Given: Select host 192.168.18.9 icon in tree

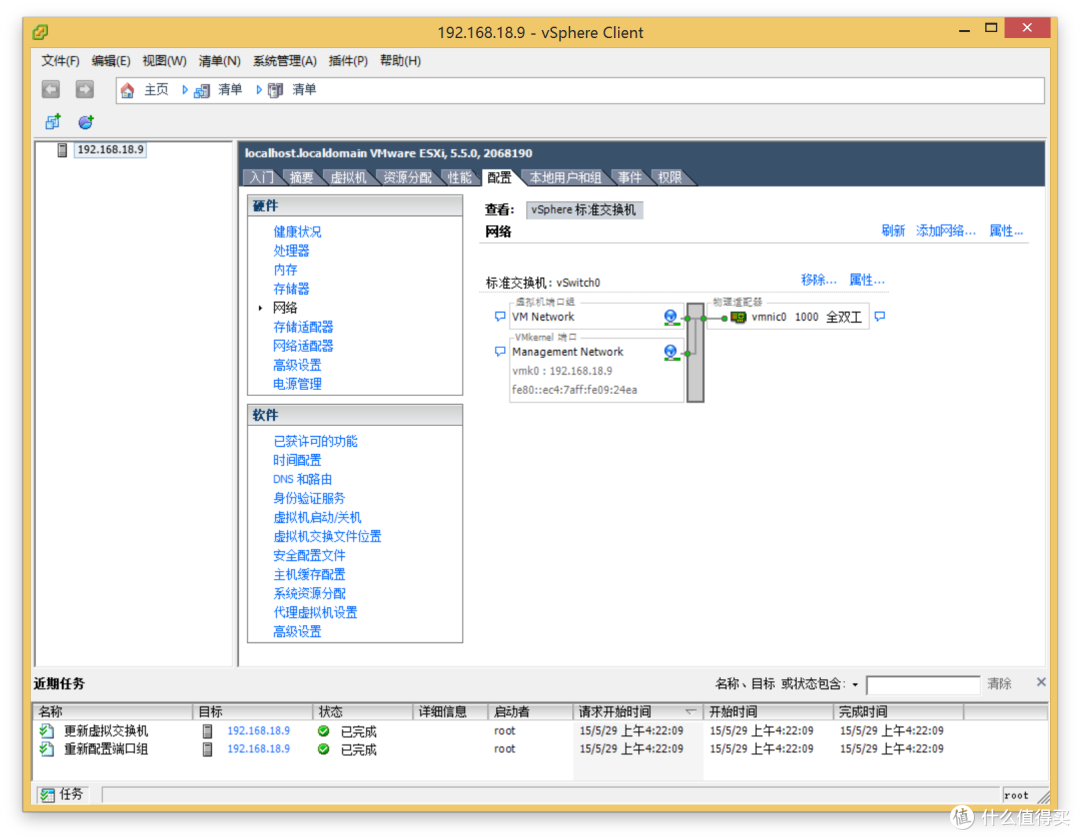Looking at the screenshot, I should 62,149.
